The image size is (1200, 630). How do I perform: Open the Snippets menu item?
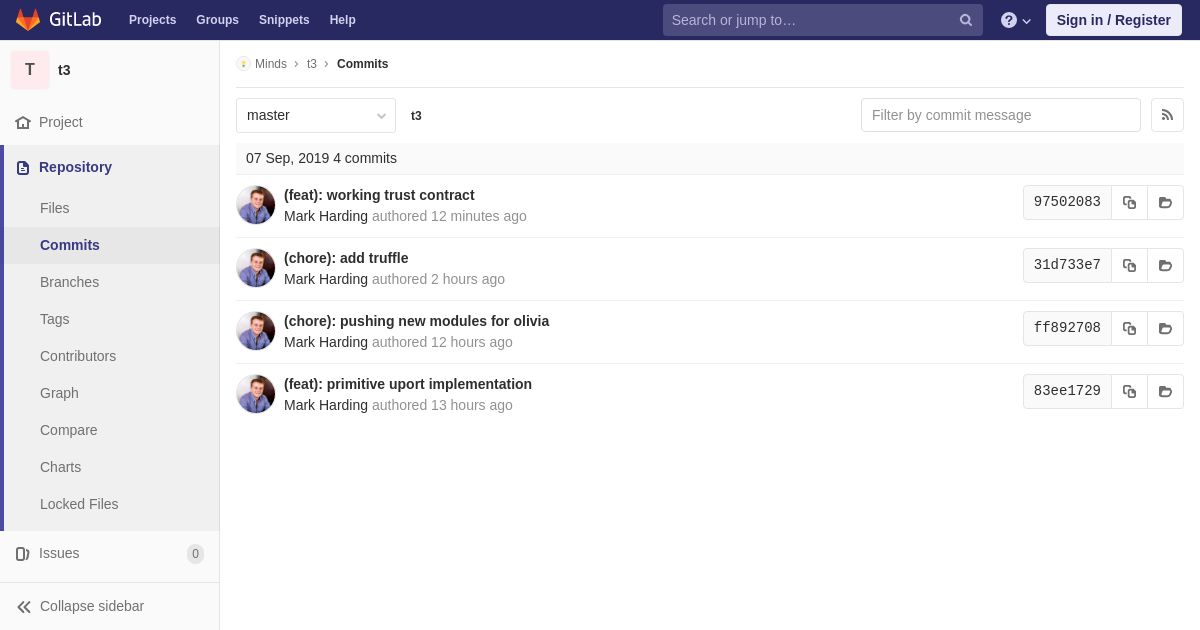point(284,20)
